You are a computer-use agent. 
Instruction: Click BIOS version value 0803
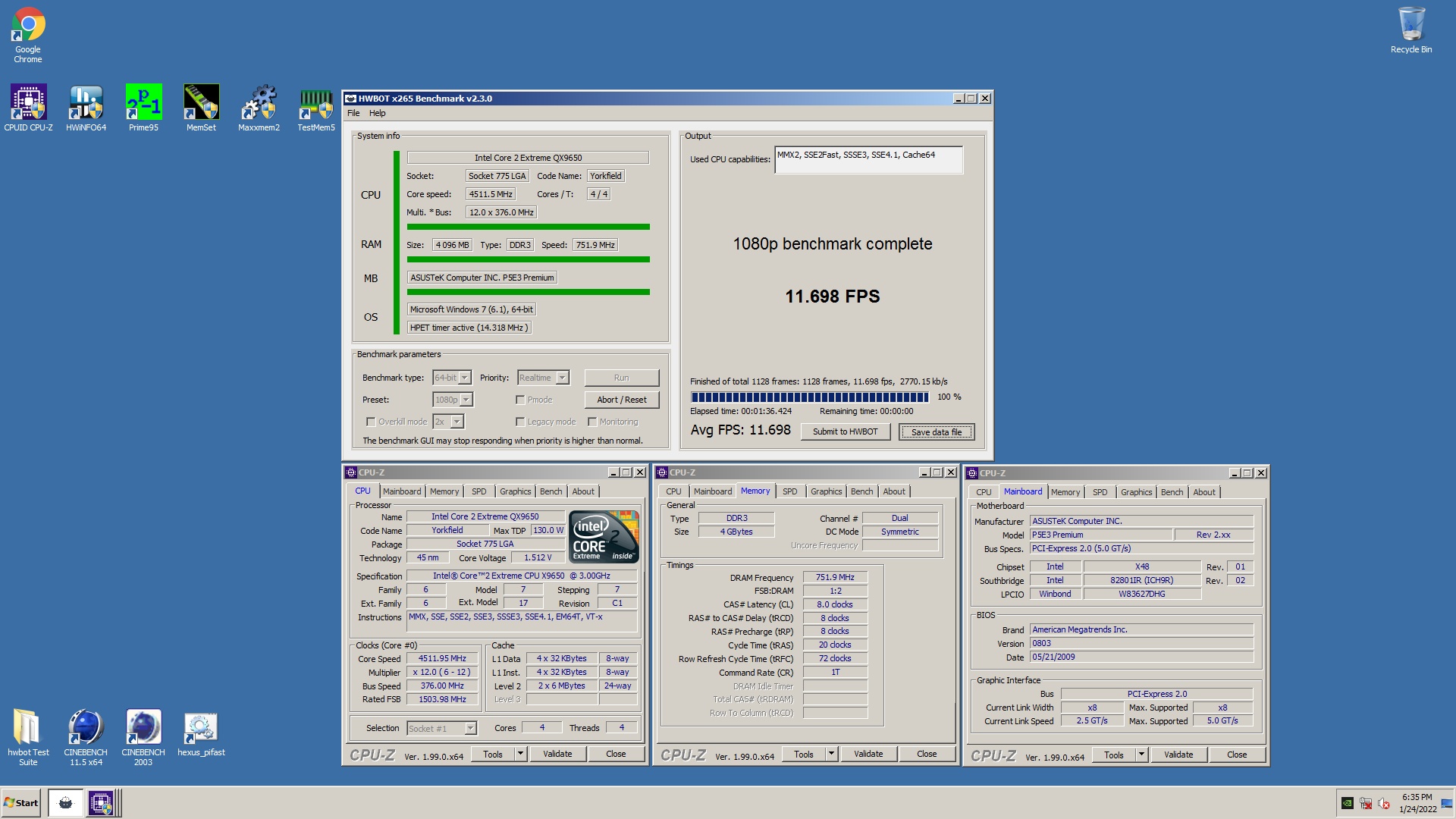click(x=1141, y=643)
